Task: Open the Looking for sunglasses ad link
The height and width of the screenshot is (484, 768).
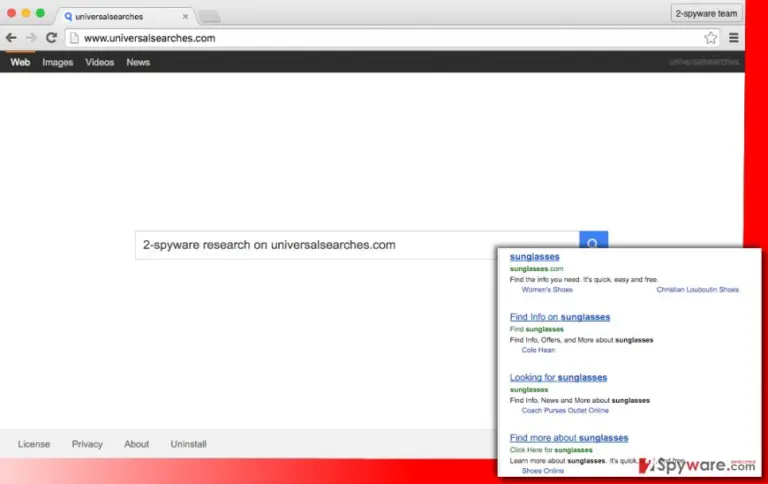Action: (558, 377)
